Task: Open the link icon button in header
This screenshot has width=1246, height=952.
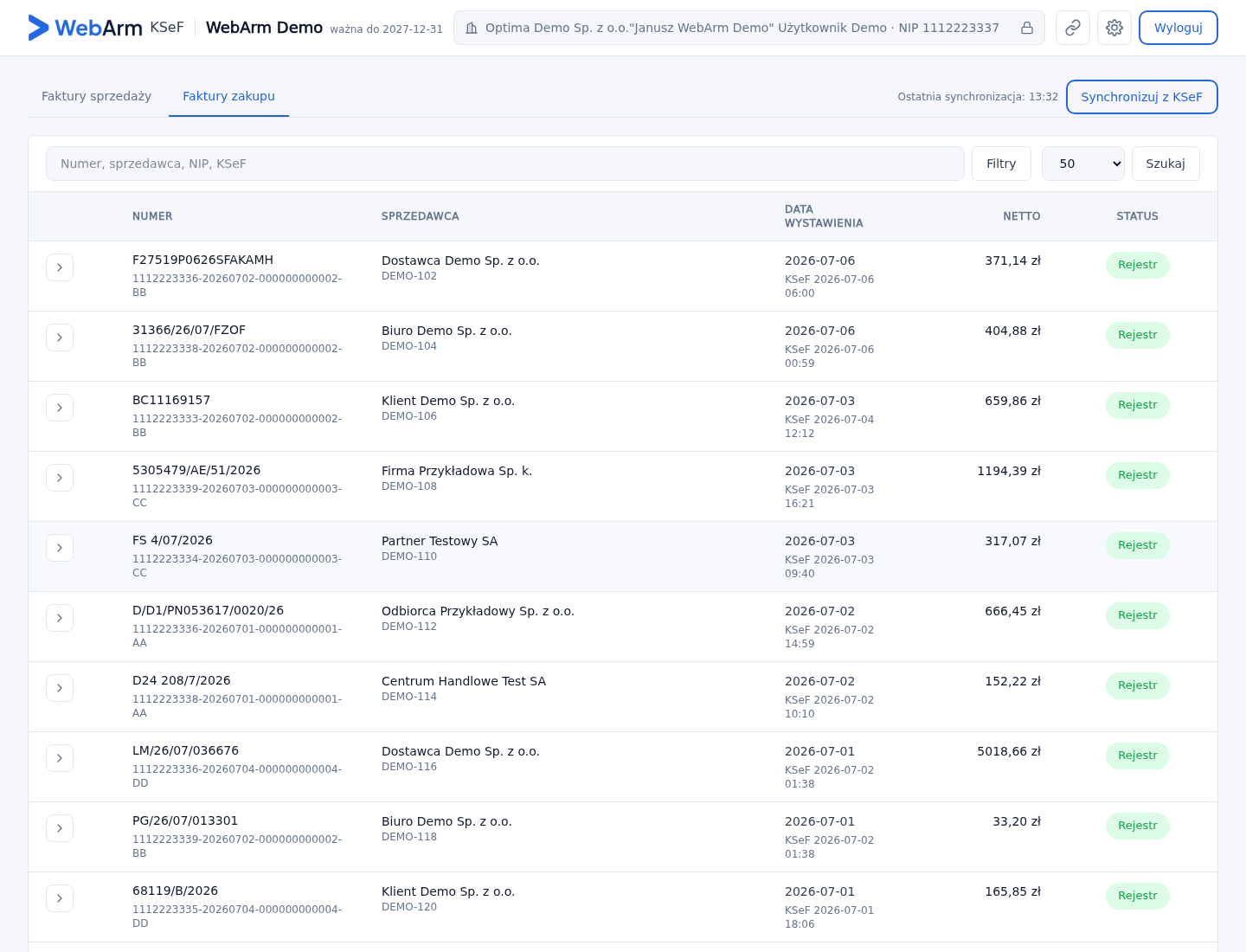Action: click(x=1073, y=28)
